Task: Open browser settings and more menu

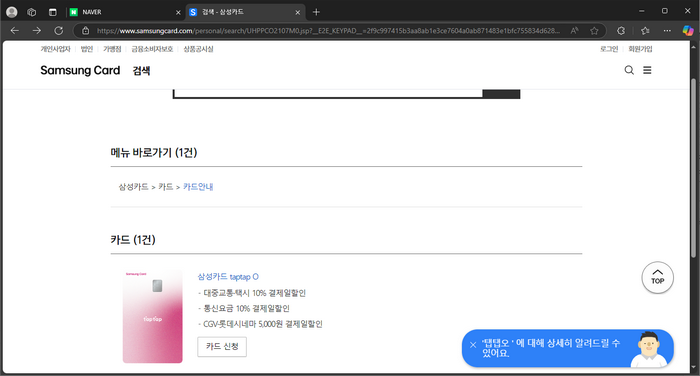Action: tap(667, 31)
